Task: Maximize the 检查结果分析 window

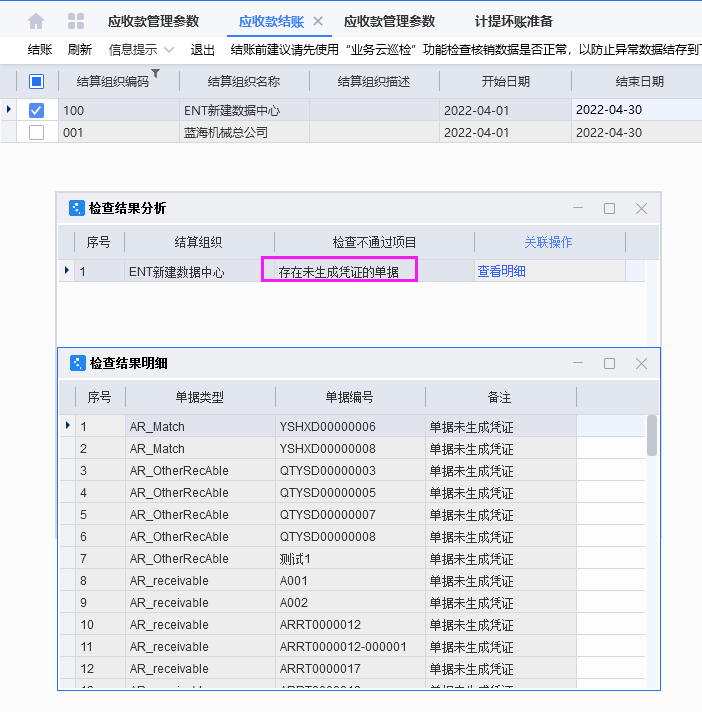Action: pyautogui.click(x=609, y=208)
